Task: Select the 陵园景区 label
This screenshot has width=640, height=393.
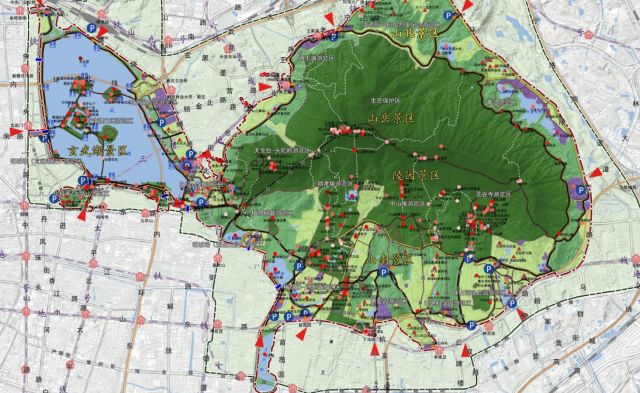Action: pos(416,176)
